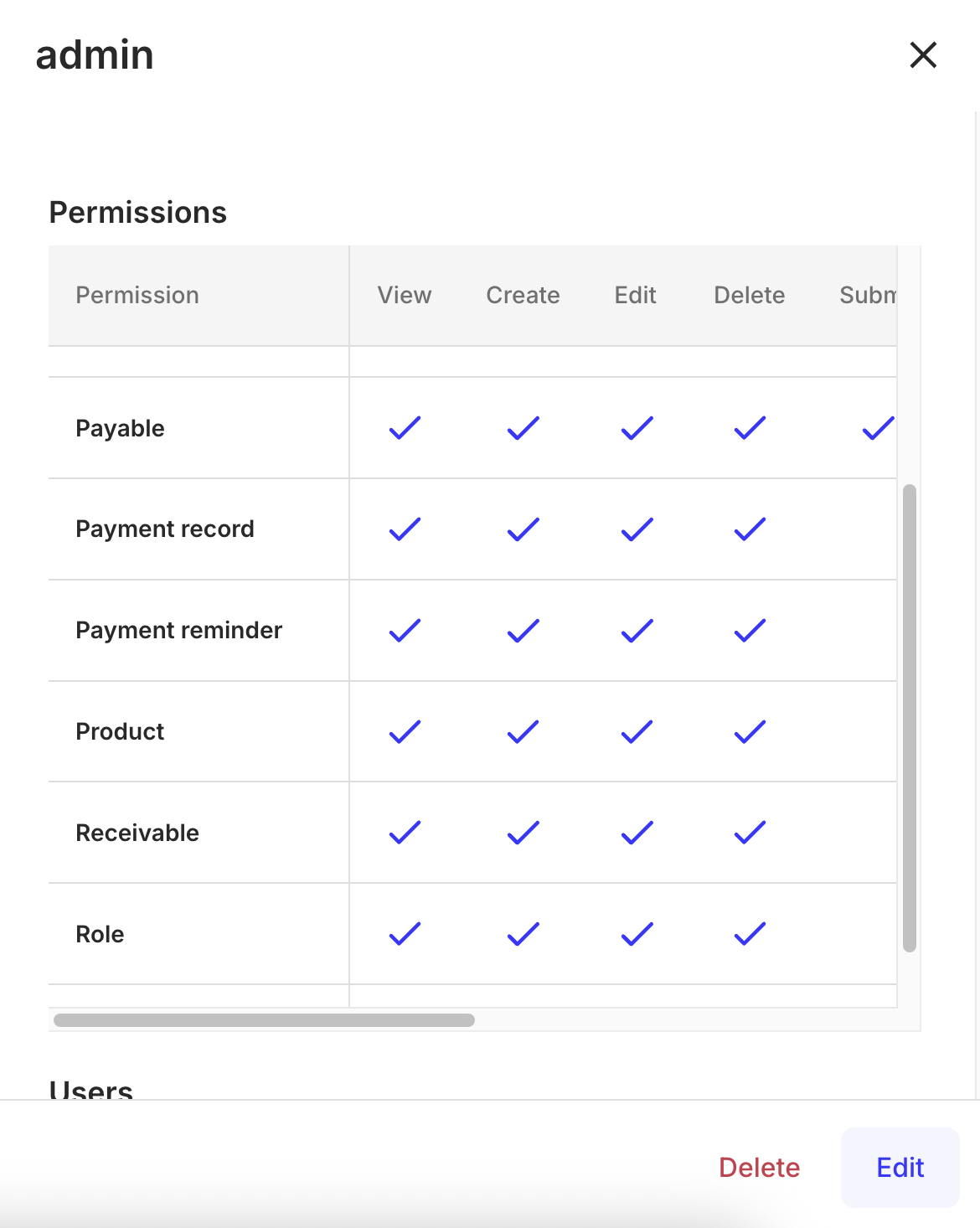Viewport: 980px width, 1228px height.
Task: Disable Delete permission for Receivable
Action: pyautogui.click(x=748, y=833)
